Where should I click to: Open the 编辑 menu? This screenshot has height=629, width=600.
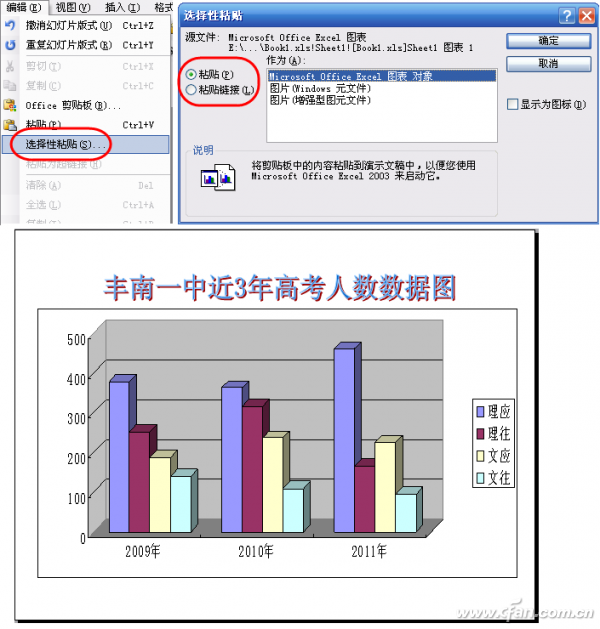[x=24, y=7]
